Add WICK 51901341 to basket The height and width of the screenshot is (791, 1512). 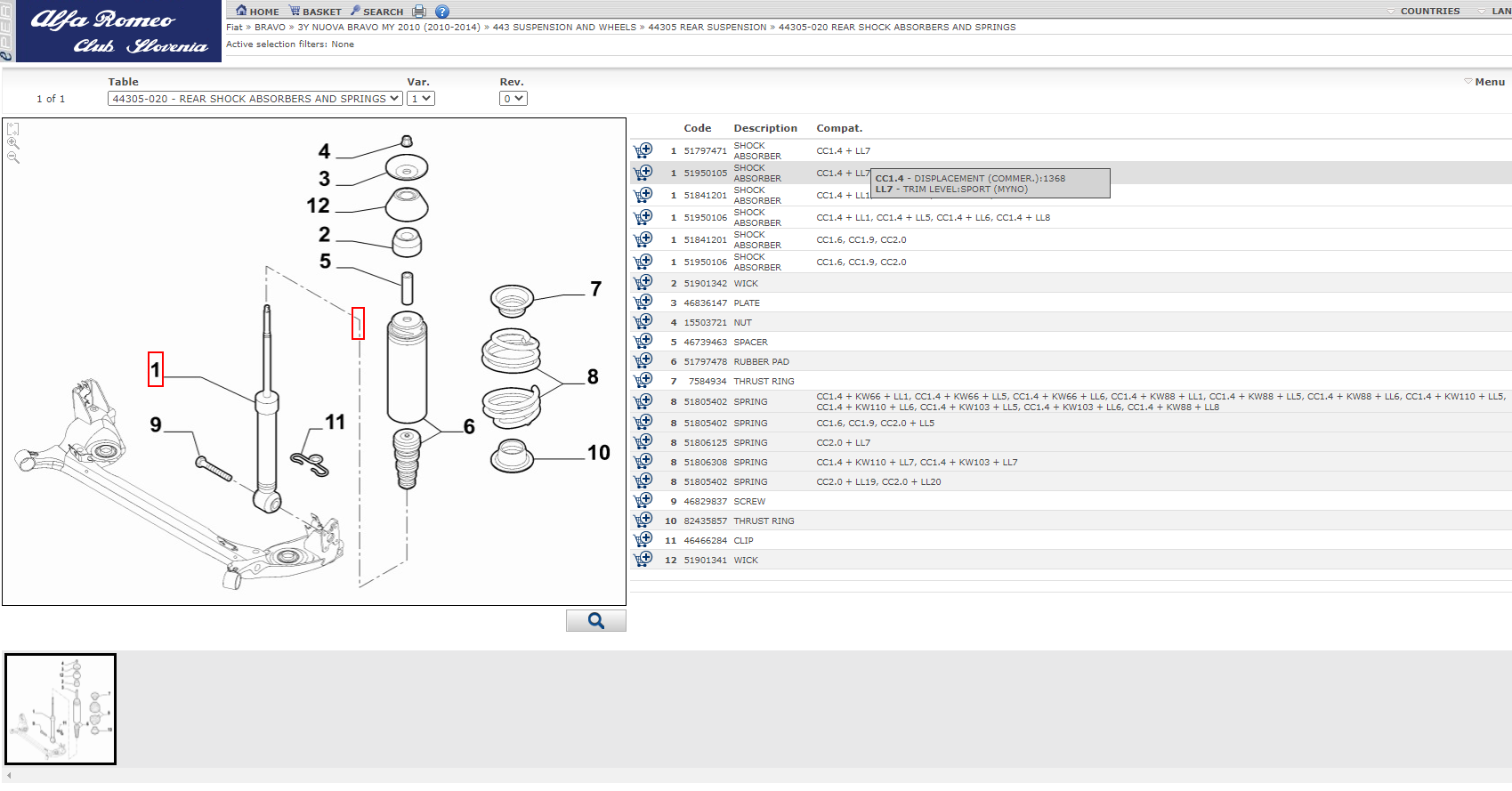643,560
